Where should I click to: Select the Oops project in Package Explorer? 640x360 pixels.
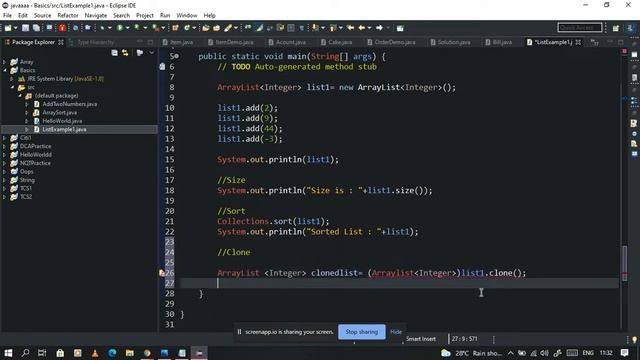(27, 171)
